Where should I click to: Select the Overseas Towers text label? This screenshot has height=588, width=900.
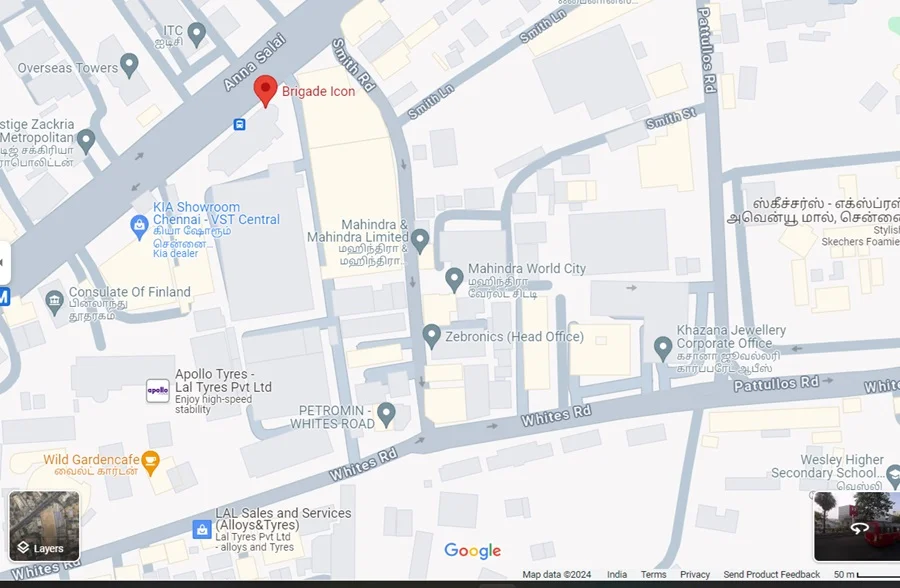pos(68,68)
